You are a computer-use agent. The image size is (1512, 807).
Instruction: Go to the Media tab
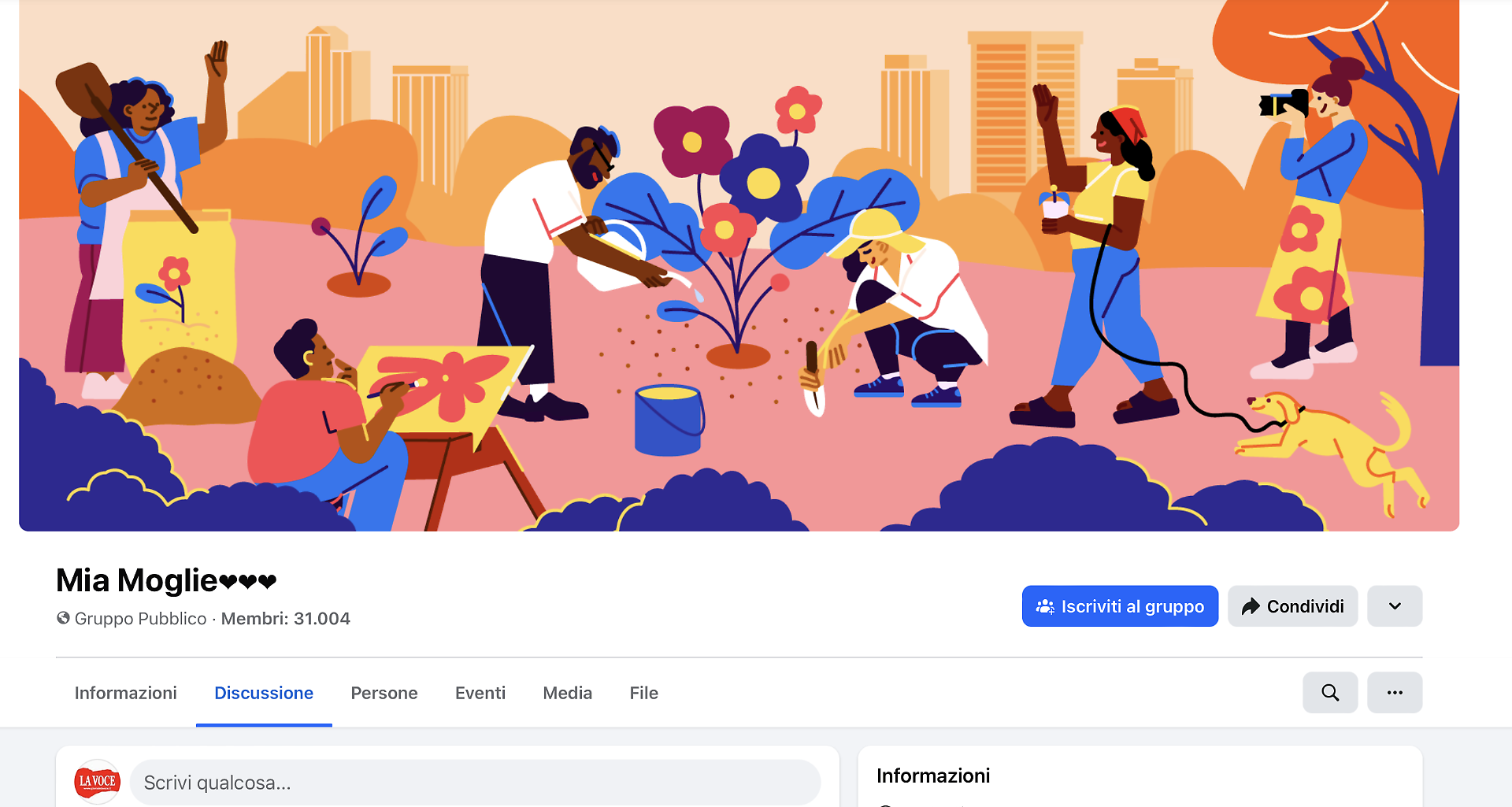point(568,693)
